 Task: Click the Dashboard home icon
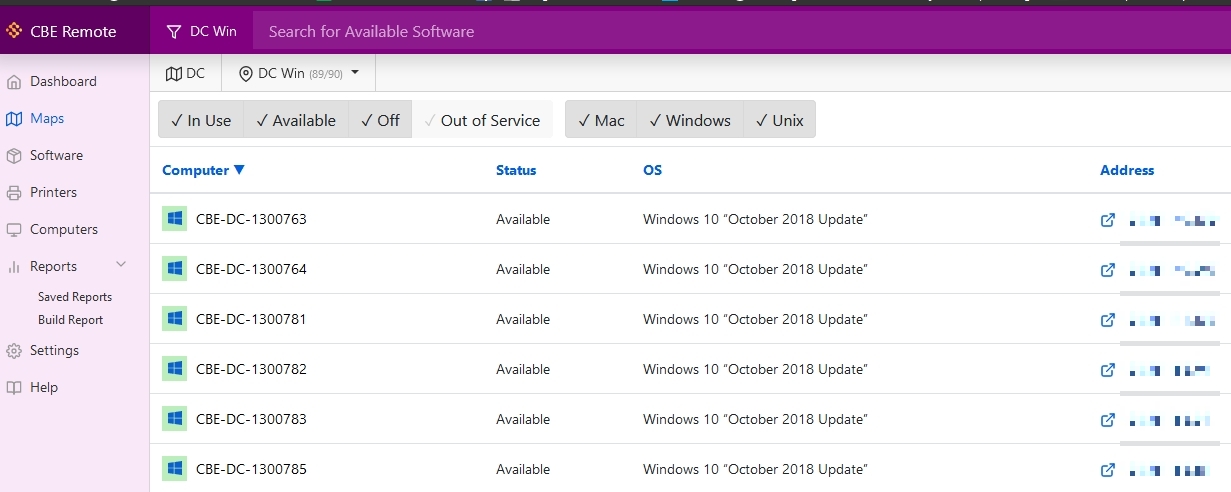point(14,81)
